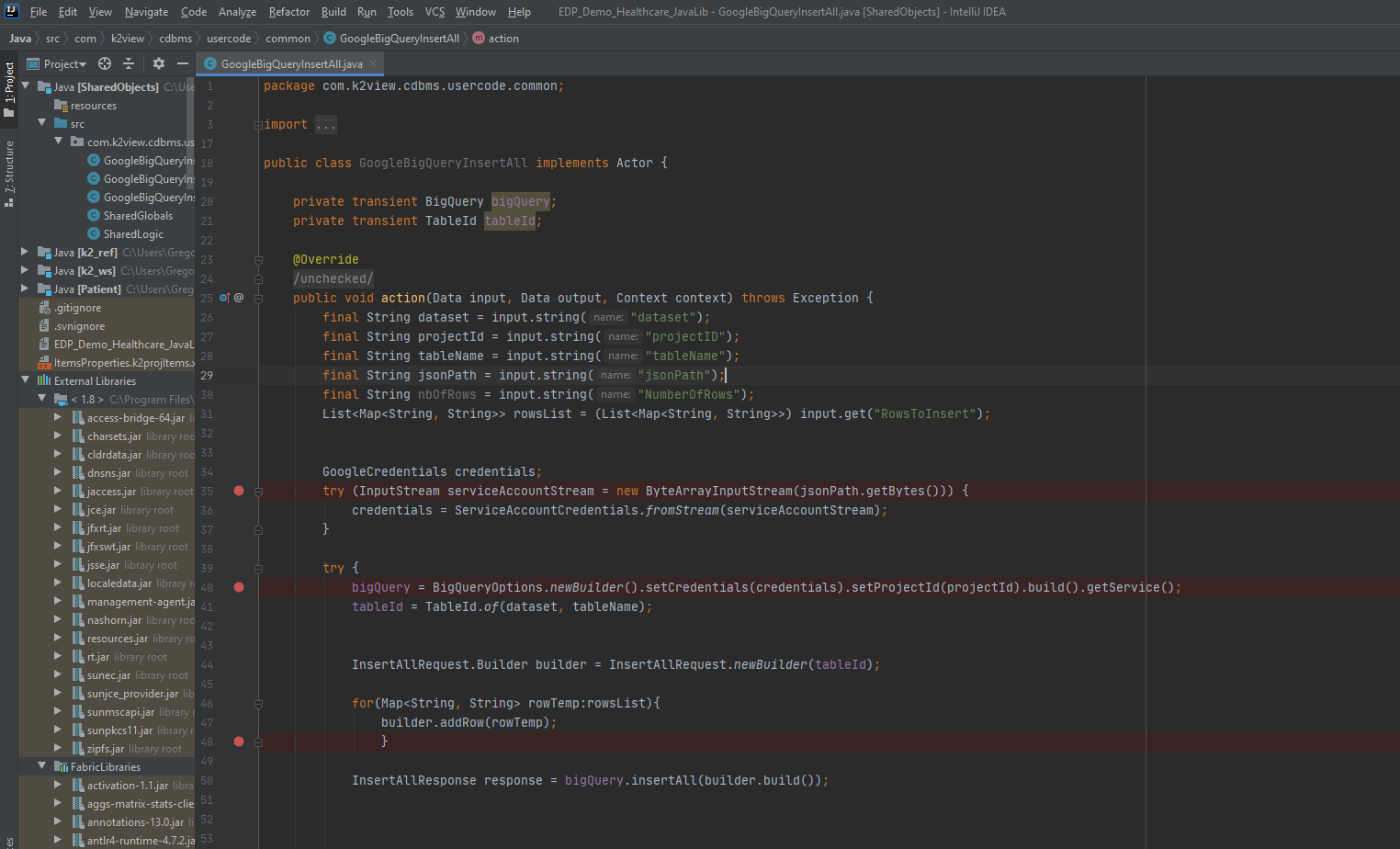The height and width of the screenshot is (849, 1400).
Task: Disable the breakpoint at line 48
Action: click(239, 741)
